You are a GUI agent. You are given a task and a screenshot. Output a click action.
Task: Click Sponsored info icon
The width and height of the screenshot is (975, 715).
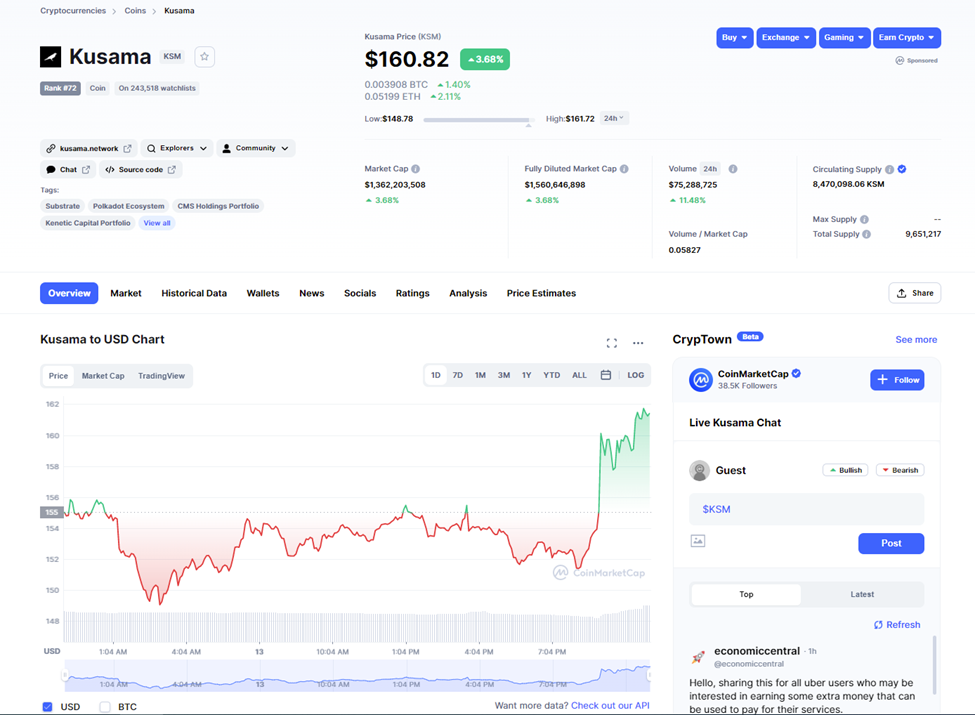tap(899, 60)
